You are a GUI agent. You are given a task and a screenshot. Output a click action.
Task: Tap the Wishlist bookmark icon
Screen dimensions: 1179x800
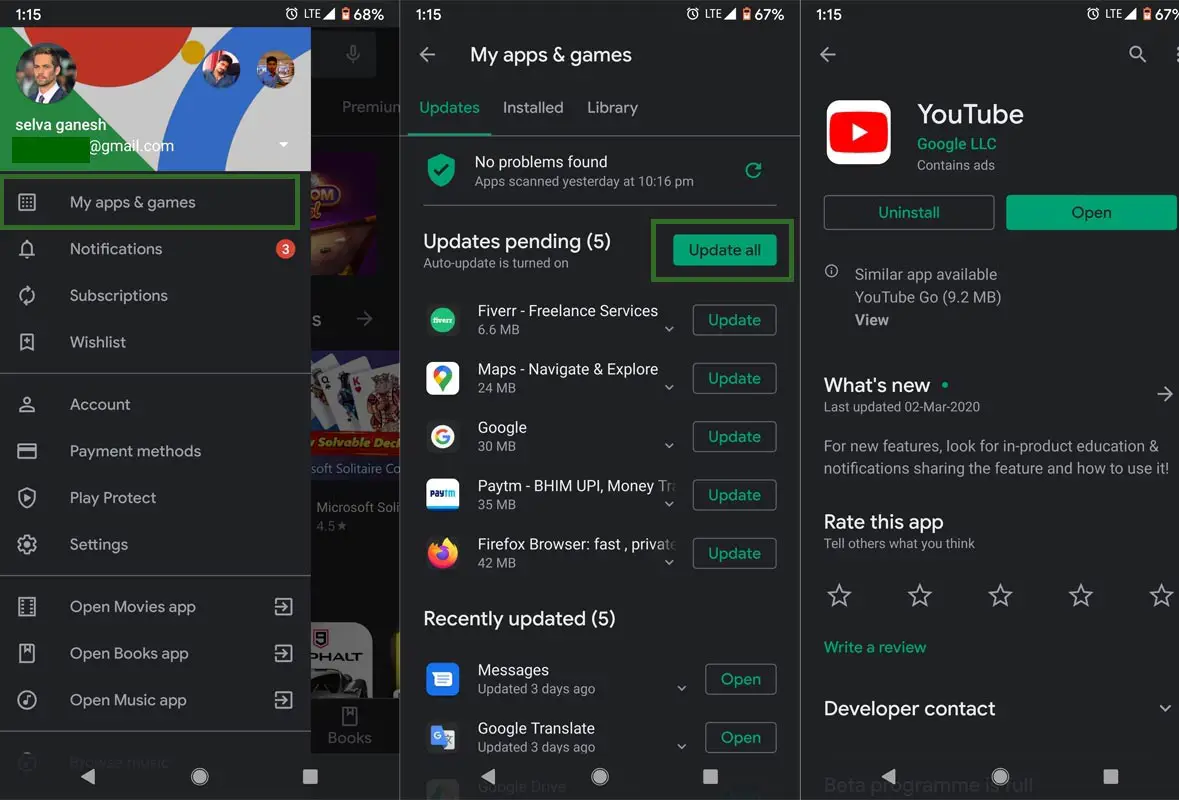[27, 342]
